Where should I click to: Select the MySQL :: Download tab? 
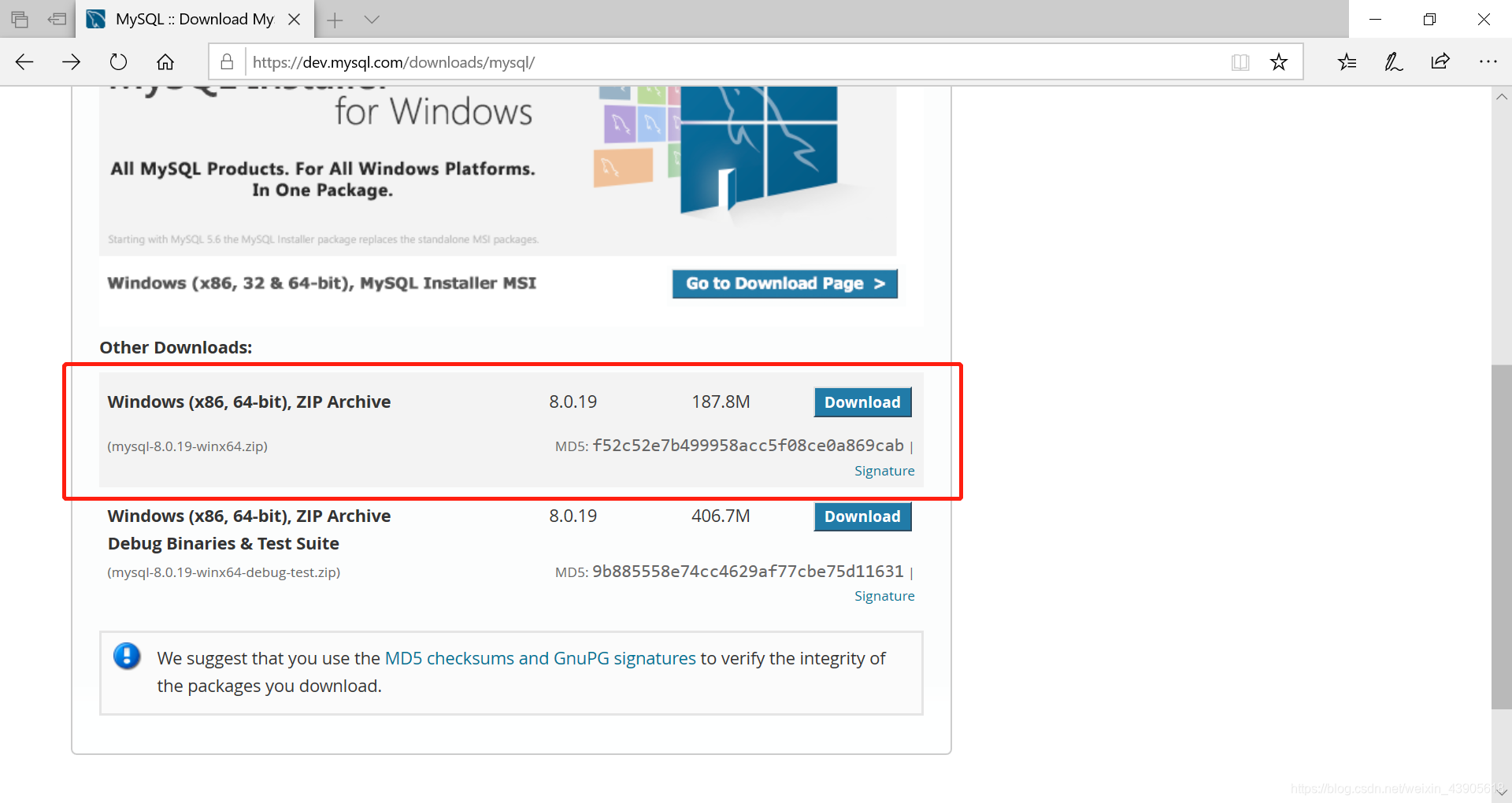pyautogui.click(x=194, y=19)
